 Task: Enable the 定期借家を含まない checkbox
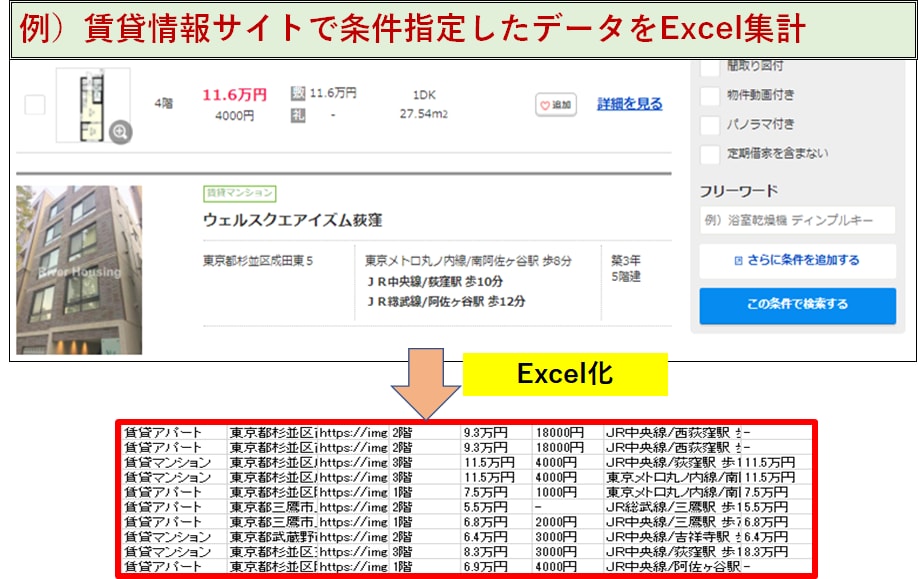coord(710,155)
